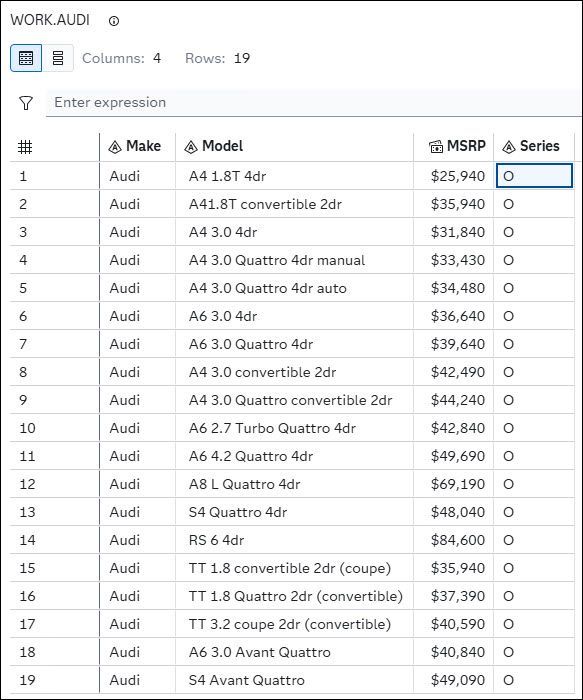
Task: Select the Make column header
Action: [x=137, y=146]
